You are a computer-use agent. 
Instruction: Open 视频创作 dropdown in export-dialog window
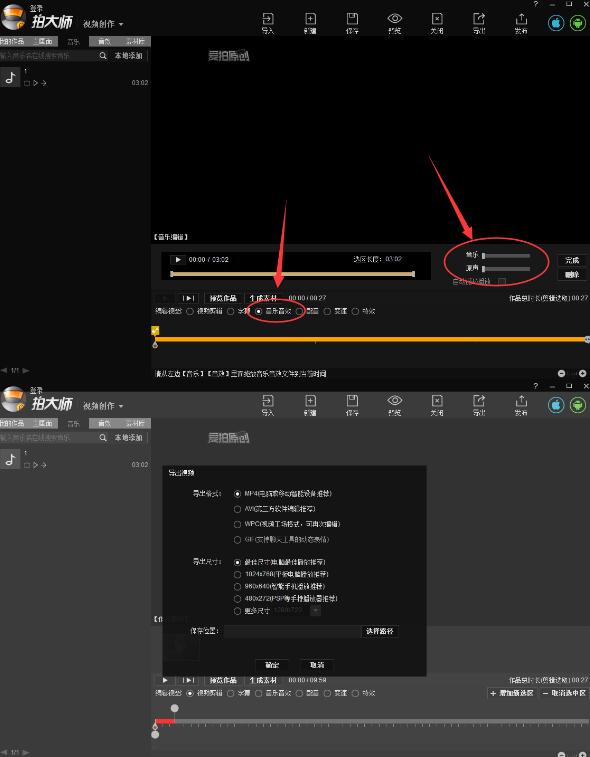coord(103,406)
